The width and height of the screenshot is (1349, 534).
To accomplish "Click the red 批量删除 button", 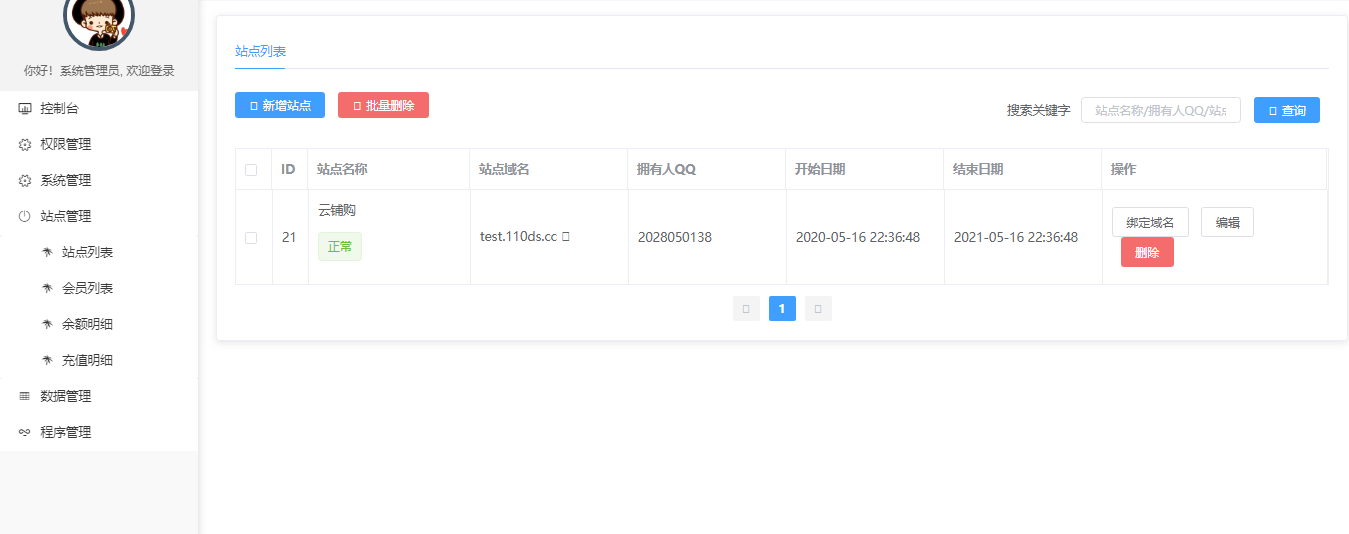I will coord(383,105).
